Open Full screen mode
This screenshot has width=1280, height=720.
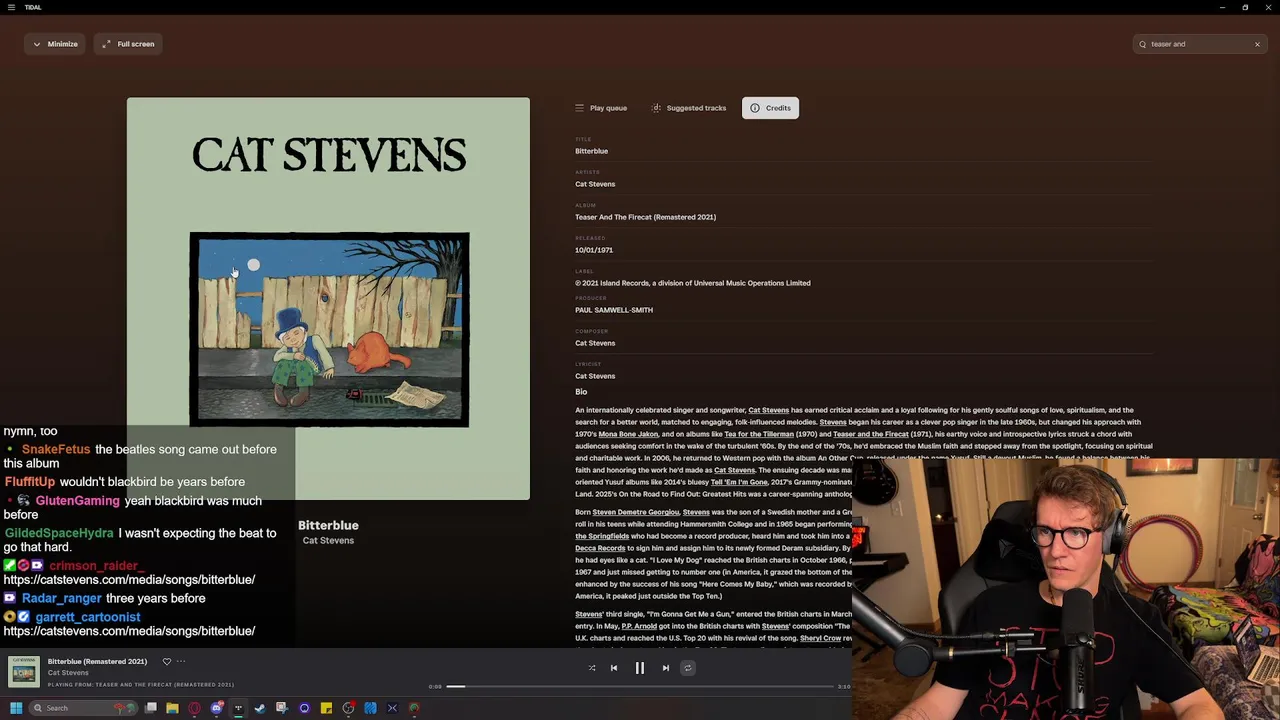click(129, 44)
